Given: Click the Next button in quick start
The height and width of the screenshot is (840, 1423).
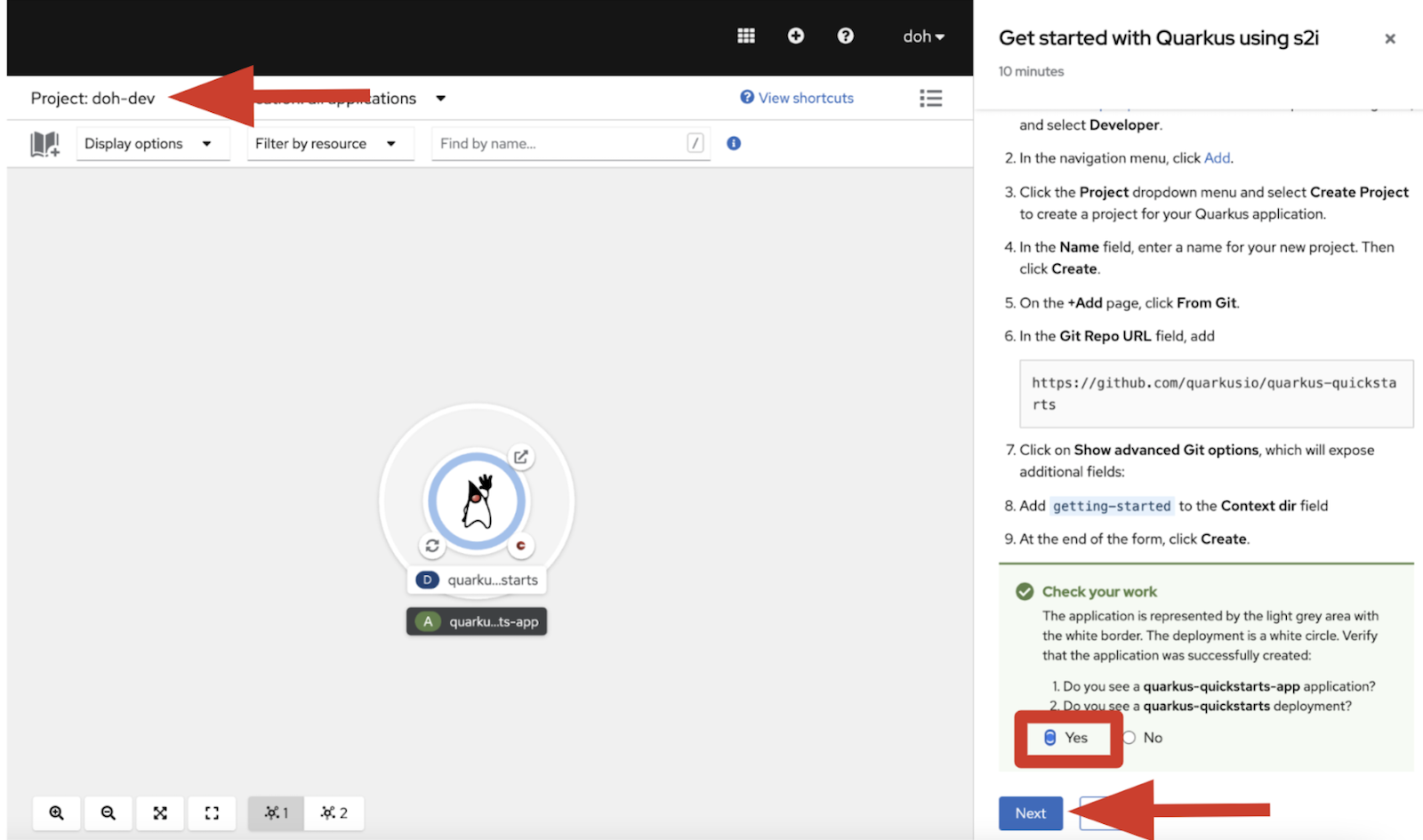Looking at the screenshot, I should [x=1030, y=812].
